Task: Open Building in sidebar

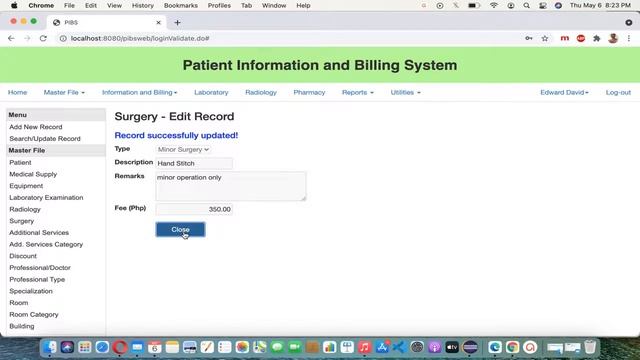Action: point(22,326)
